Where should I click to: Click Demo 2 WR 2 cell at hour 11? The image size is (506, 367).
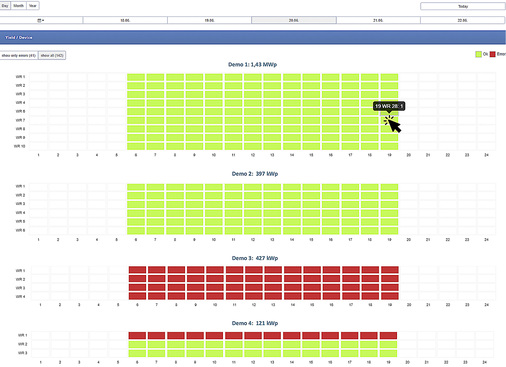tap(233, 195)
